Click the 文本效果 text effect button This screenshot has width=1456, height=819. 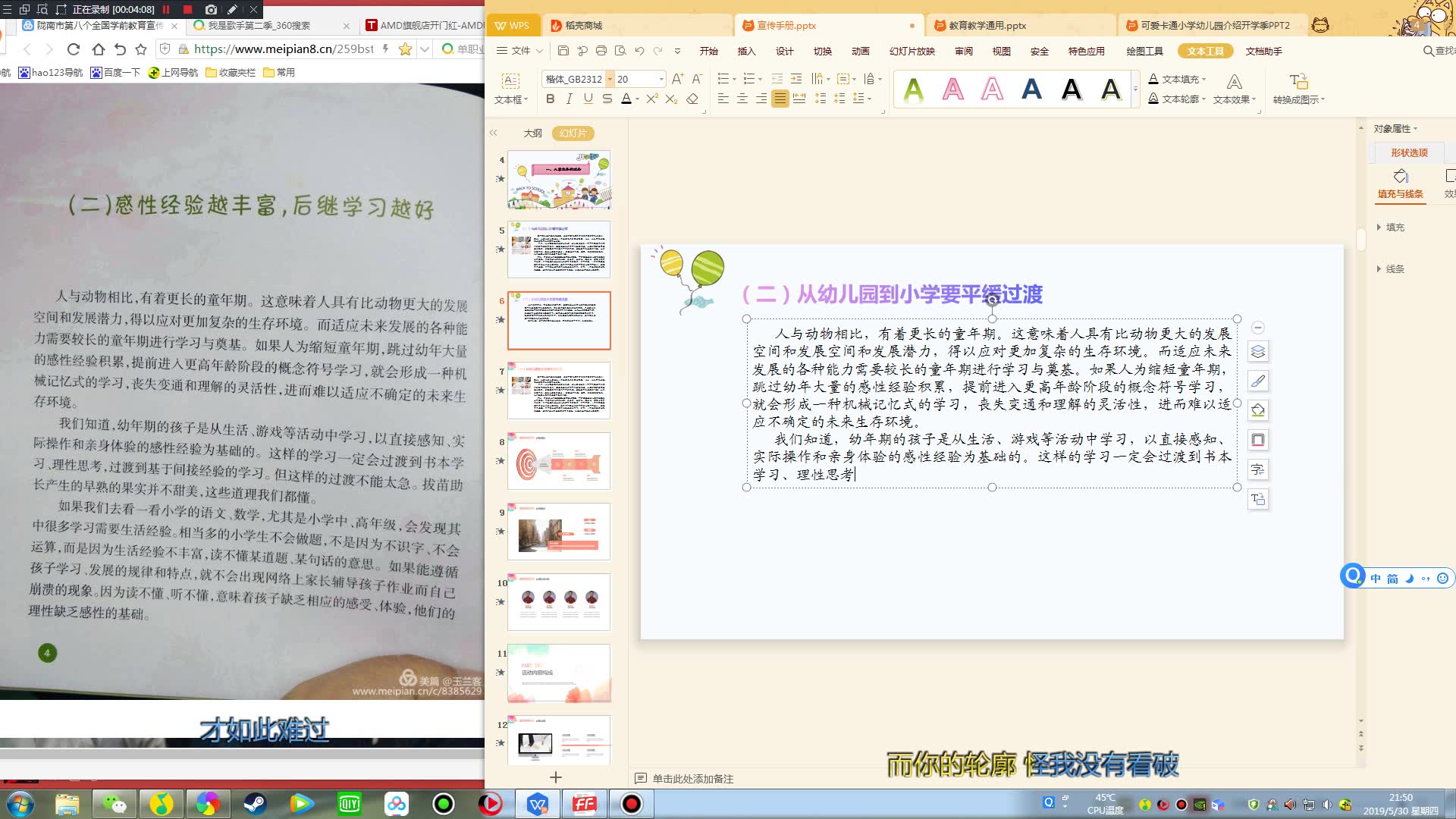(1235, 89)
